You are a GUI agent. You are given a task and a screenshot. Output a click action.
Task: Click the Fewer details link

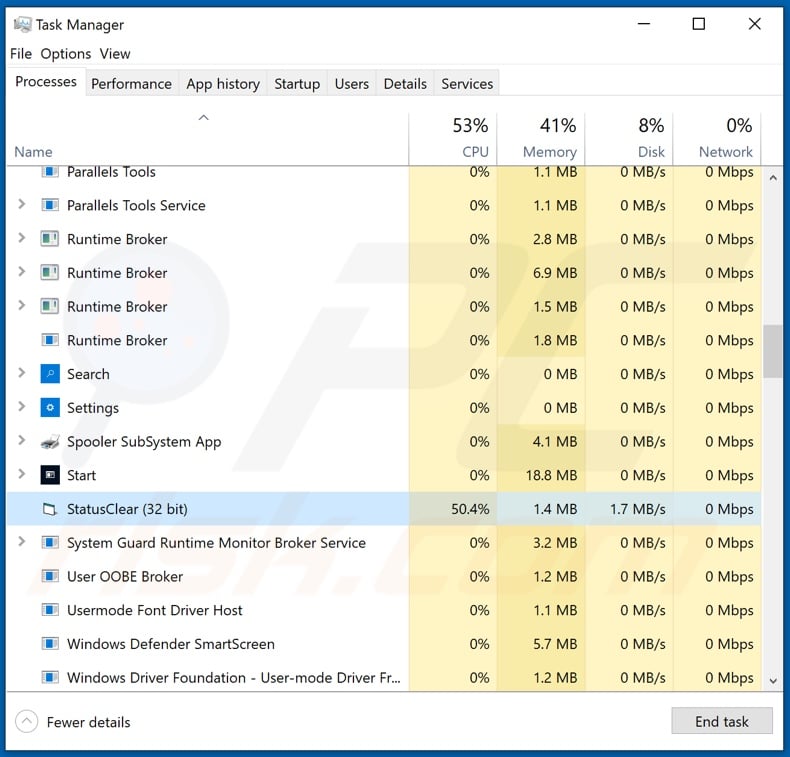point(88,722)
